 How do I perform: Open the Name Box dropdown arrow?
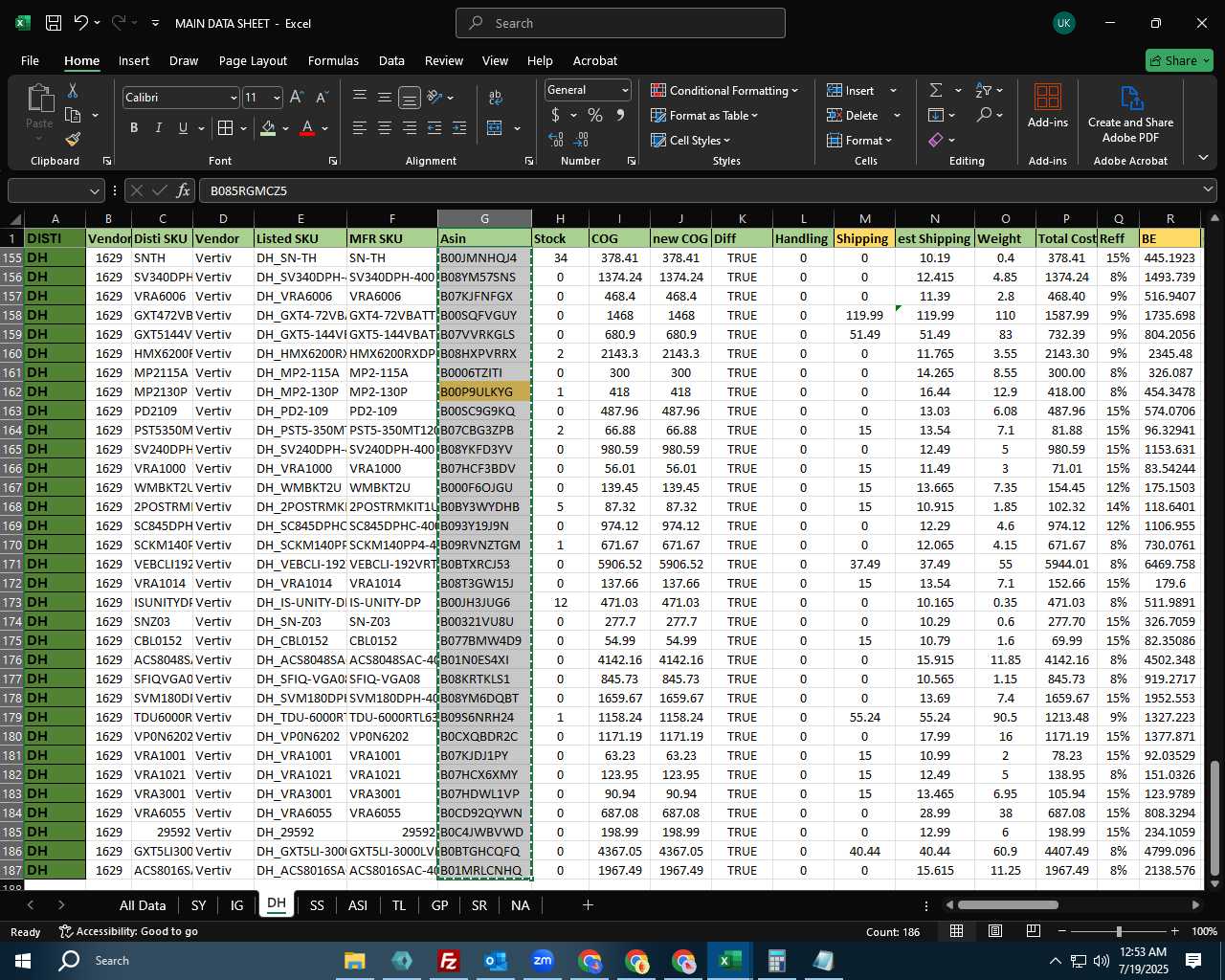click(94, 190)
